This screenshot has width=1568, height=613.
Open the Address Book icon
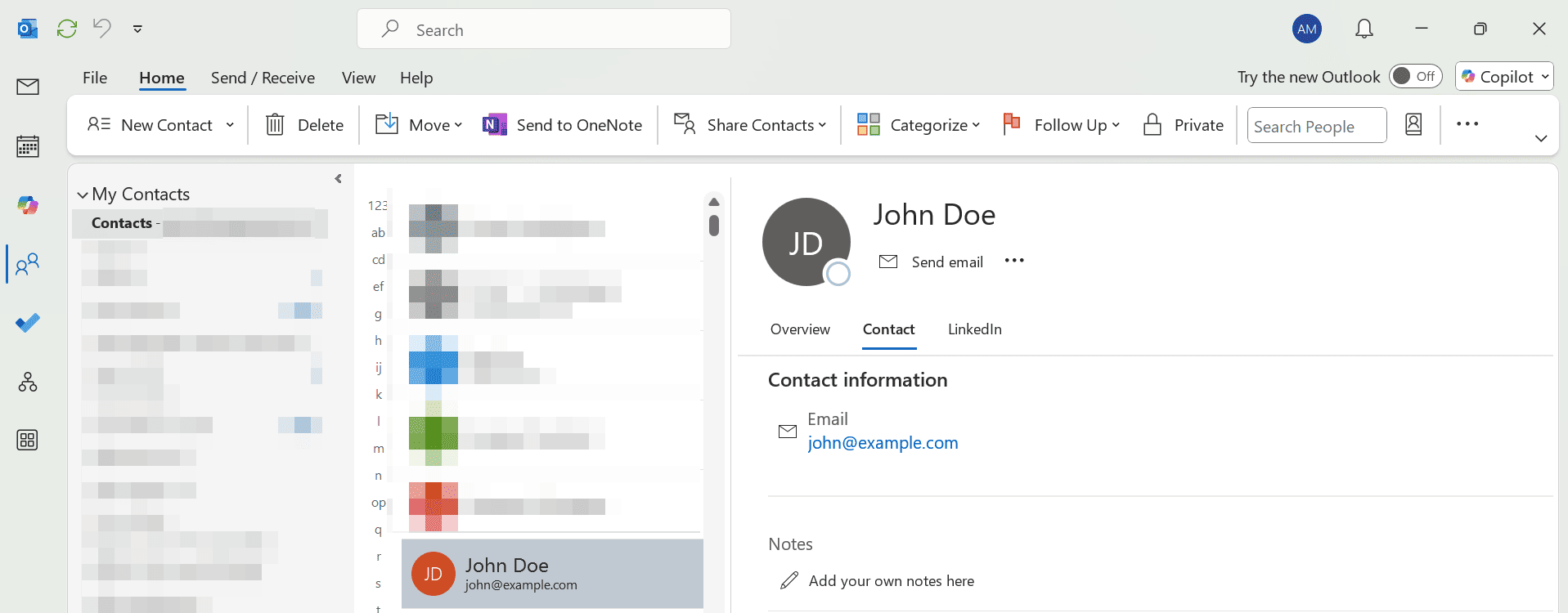(x=1413, y=124)
